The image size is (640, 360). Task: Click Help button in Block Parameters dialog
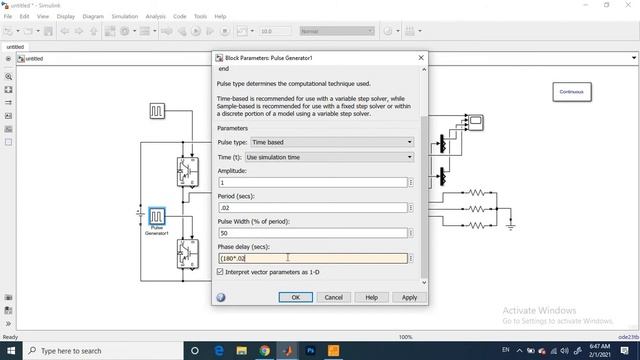coord(371,298)
